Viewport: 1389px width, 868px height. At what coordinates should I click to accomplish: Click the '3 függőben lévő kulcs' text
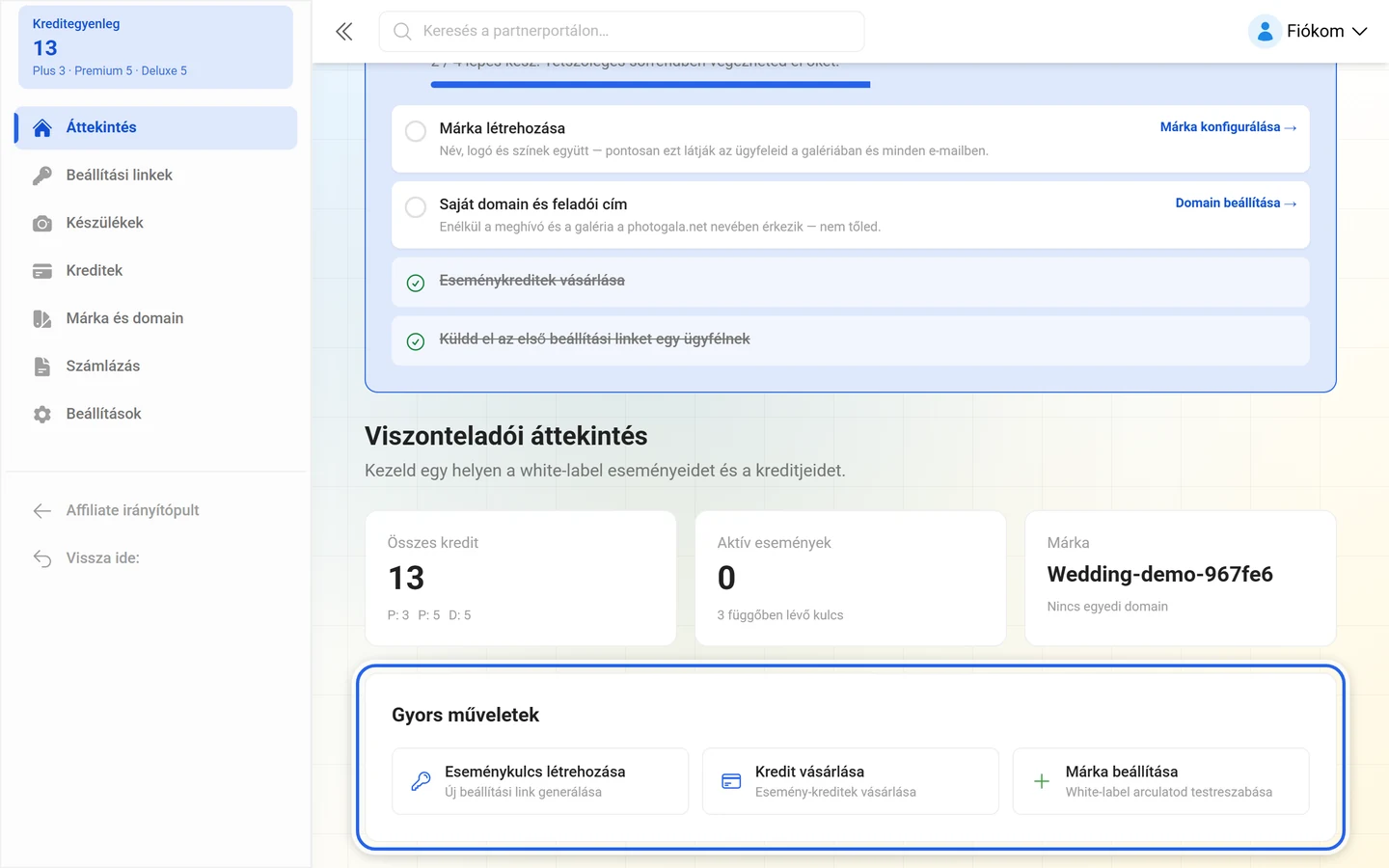coord(779,615)
